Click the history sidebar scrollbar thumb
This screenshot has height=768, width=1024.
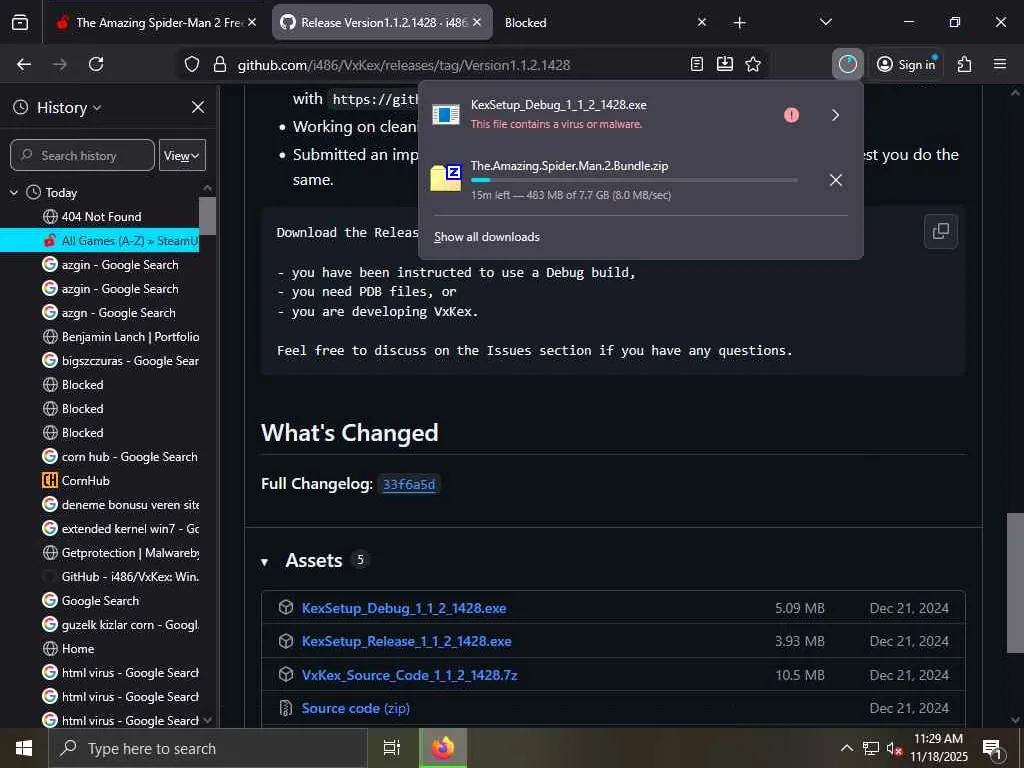tap(208, 216)
